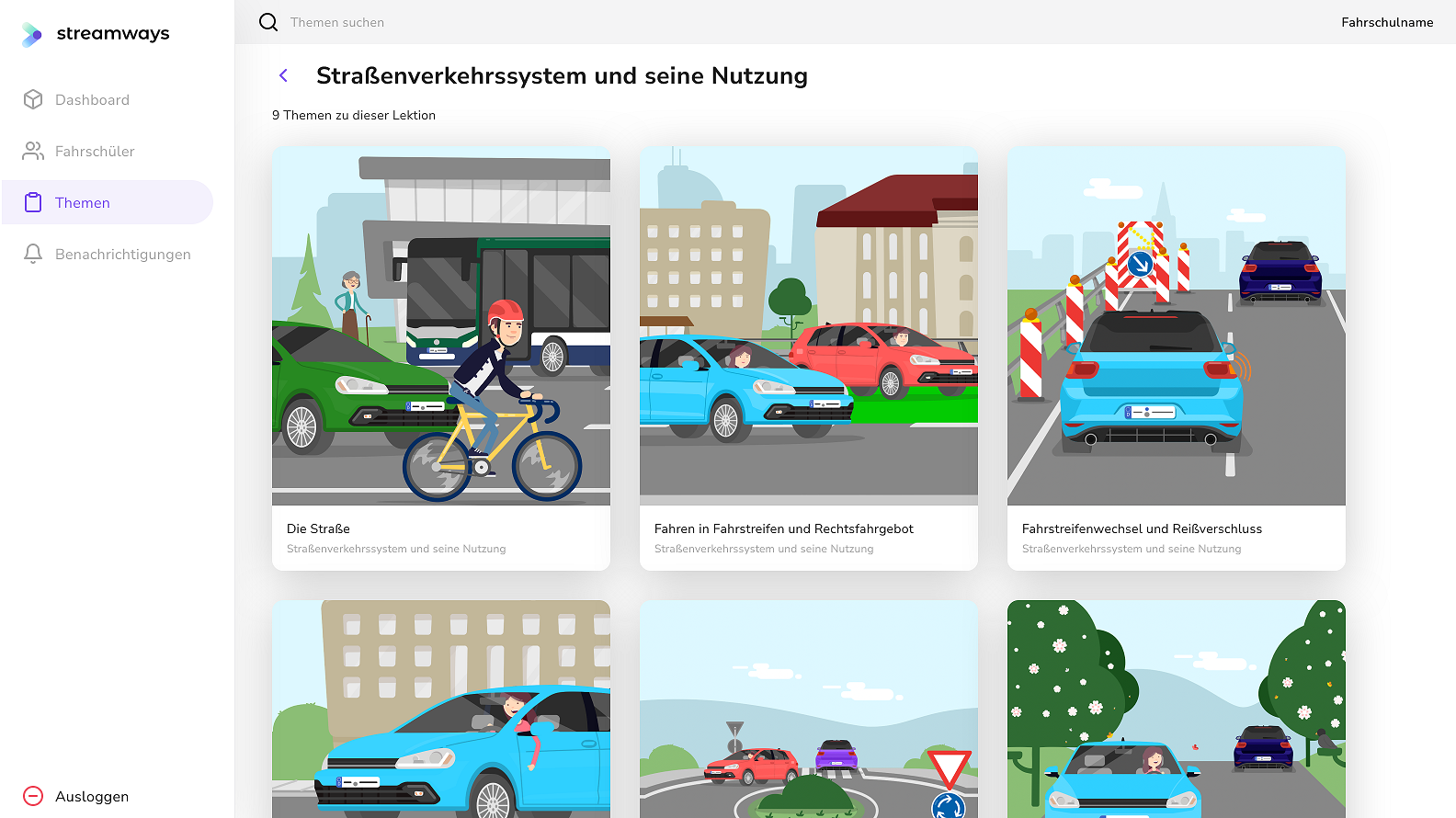The image size is (1456, 818).
Task: Go back using the left chevron
Action: coord(284,75)
